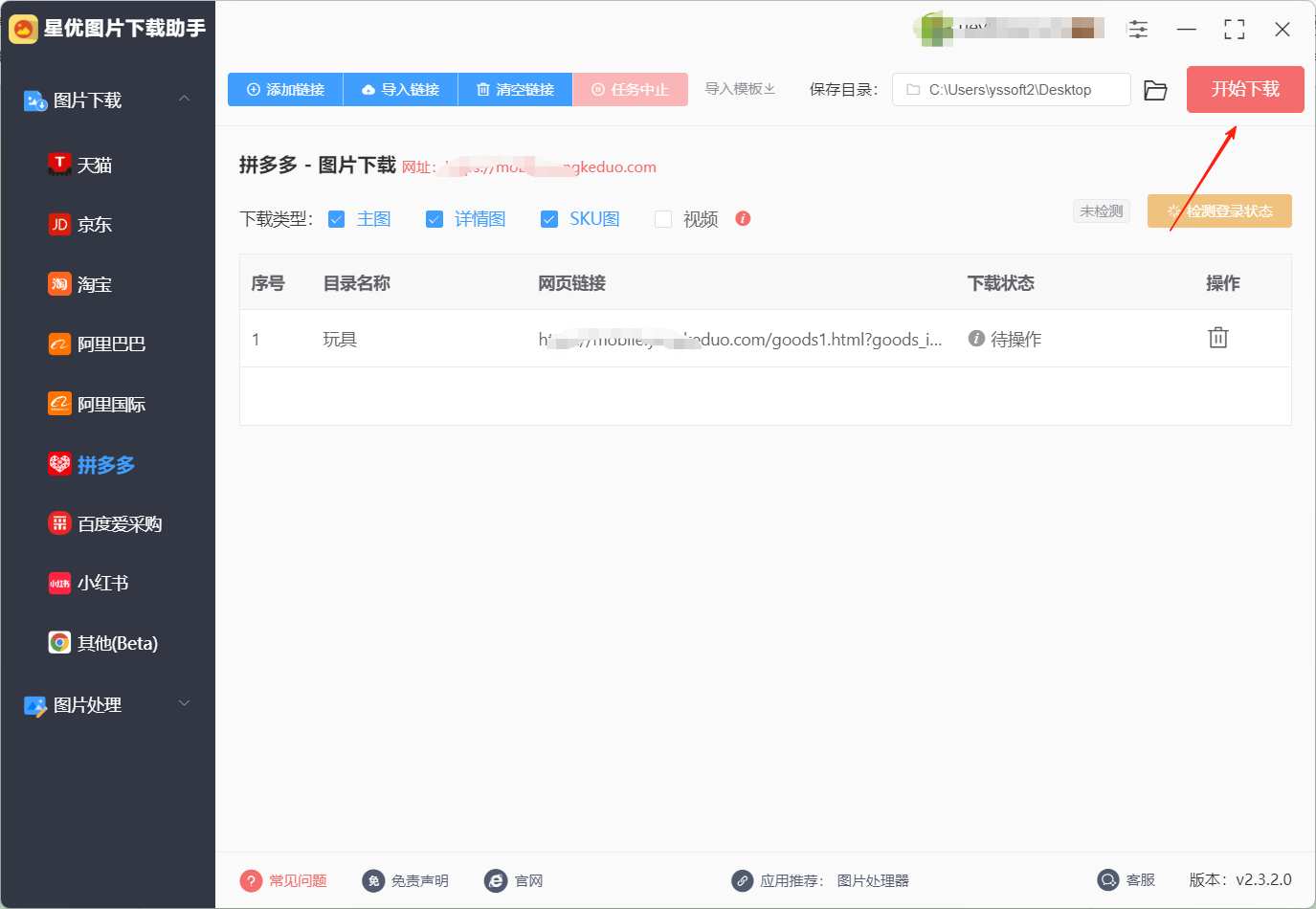Minimize the application window

tap(1187, 30)
